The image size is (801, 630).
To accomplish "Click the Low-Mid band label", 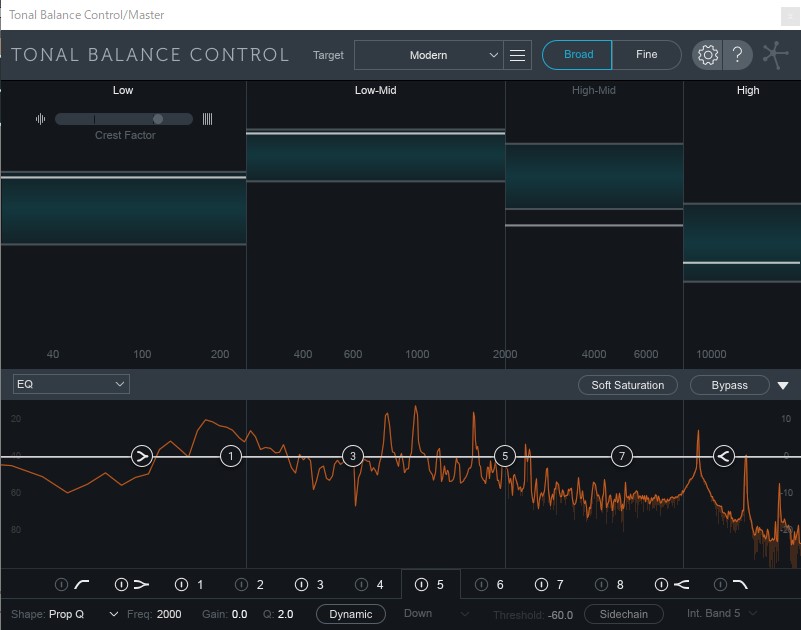I will point(375,90).
